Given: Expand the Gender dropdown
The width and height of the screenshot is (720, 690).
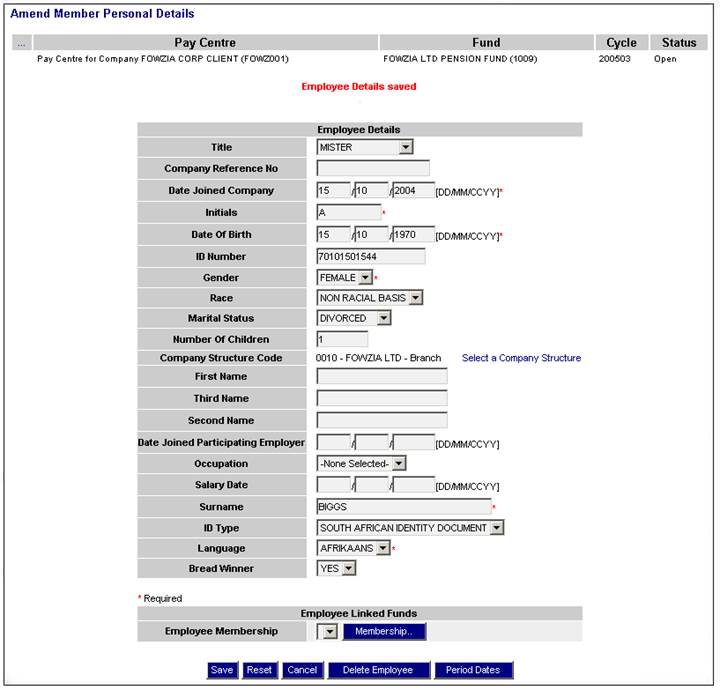Looking at the screenshot, I should (365, 278).
